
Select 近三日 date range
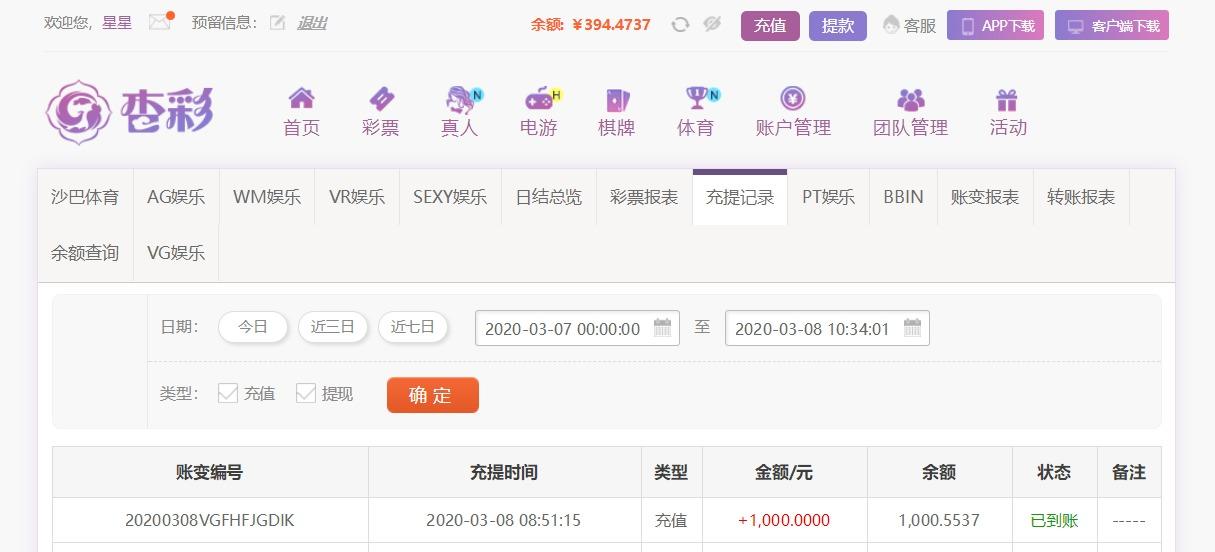coord(333,327)
